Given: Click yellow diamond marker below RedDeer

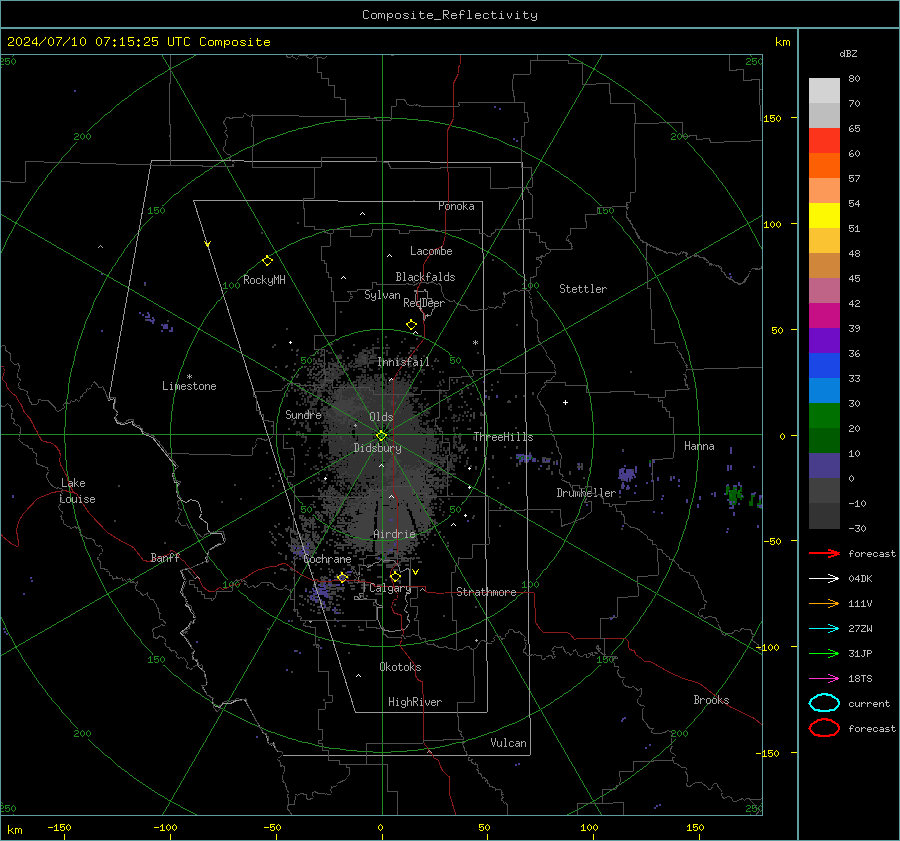Looking at the screenshot, I should (411, 325).
